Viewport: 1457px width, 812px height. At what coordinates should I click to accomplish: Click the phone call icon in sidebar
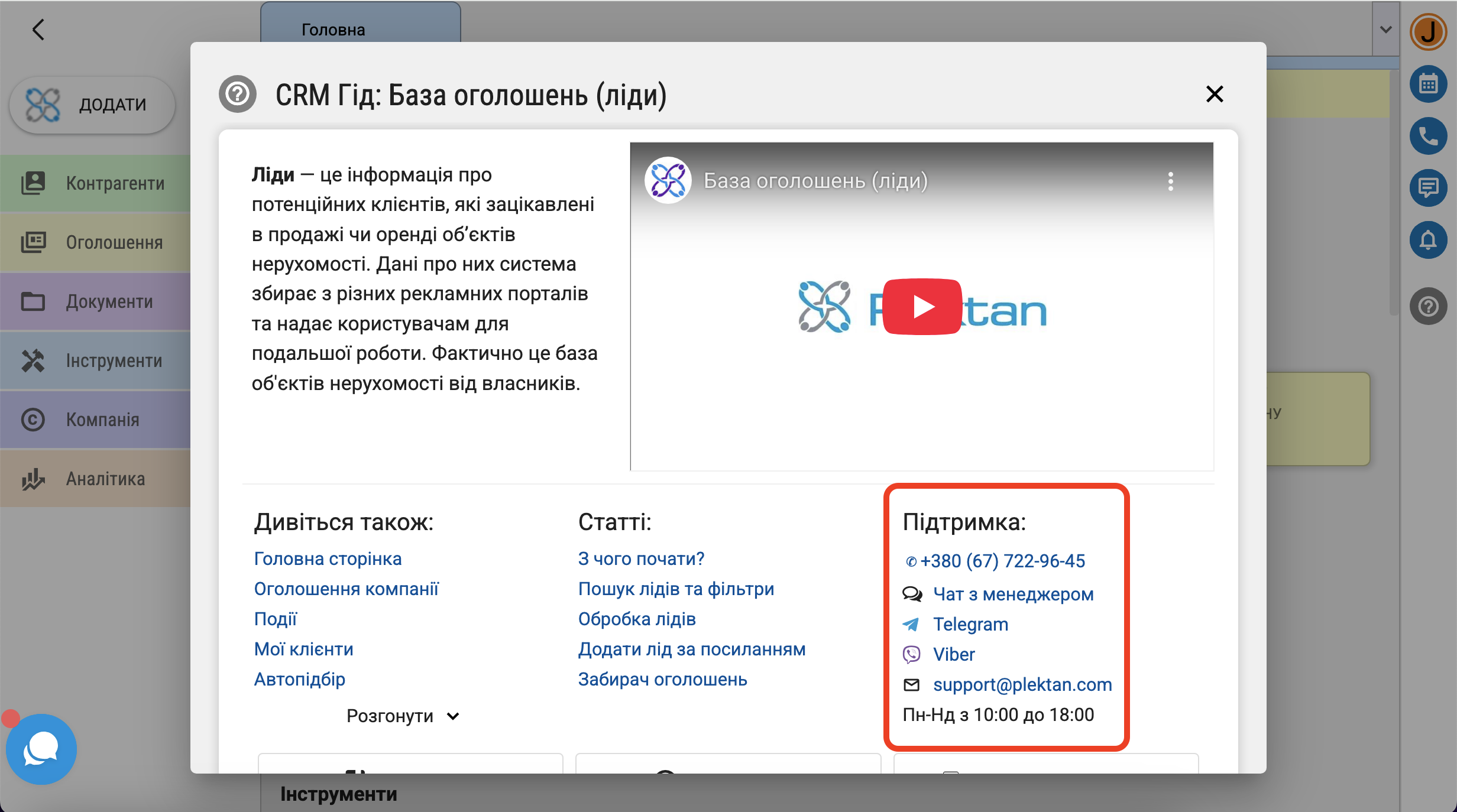pyautogui.click(x=1428, y=137)
